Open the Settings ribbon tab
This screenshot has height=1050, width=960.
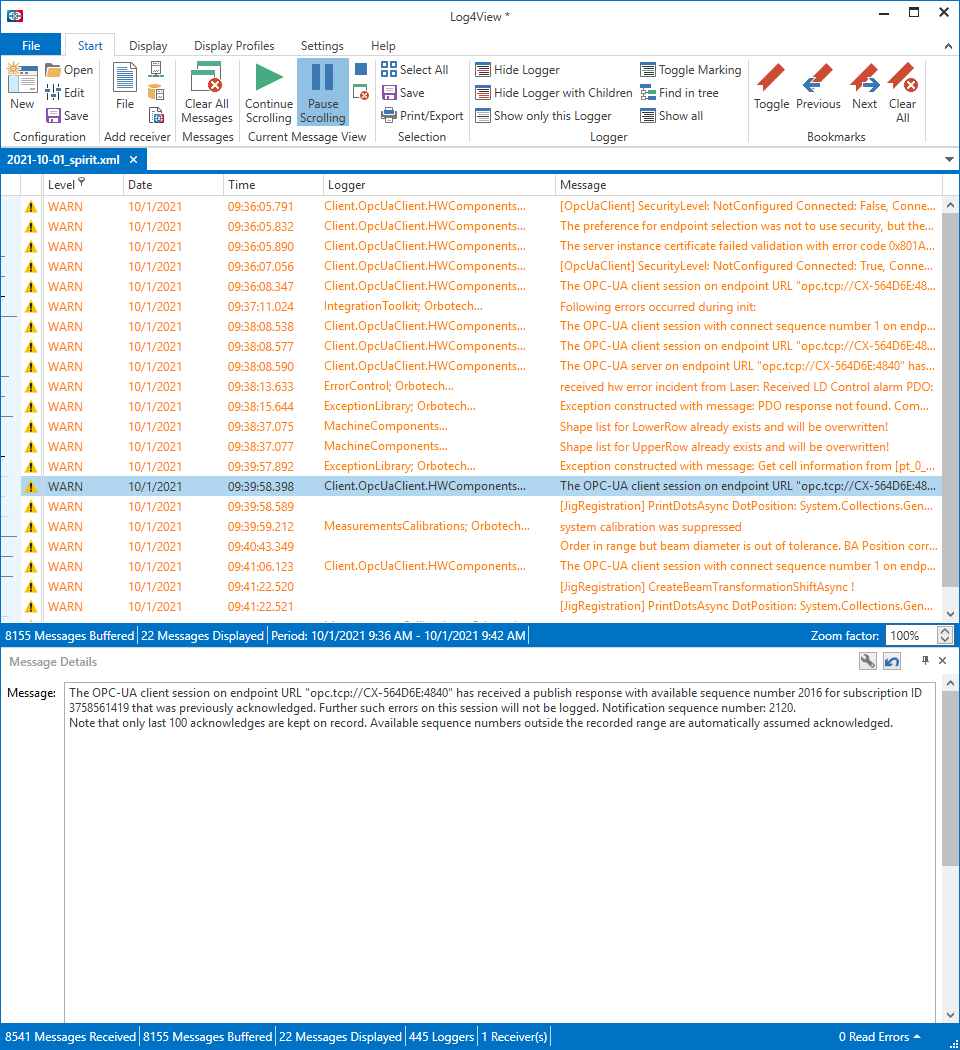pos(322,46)
